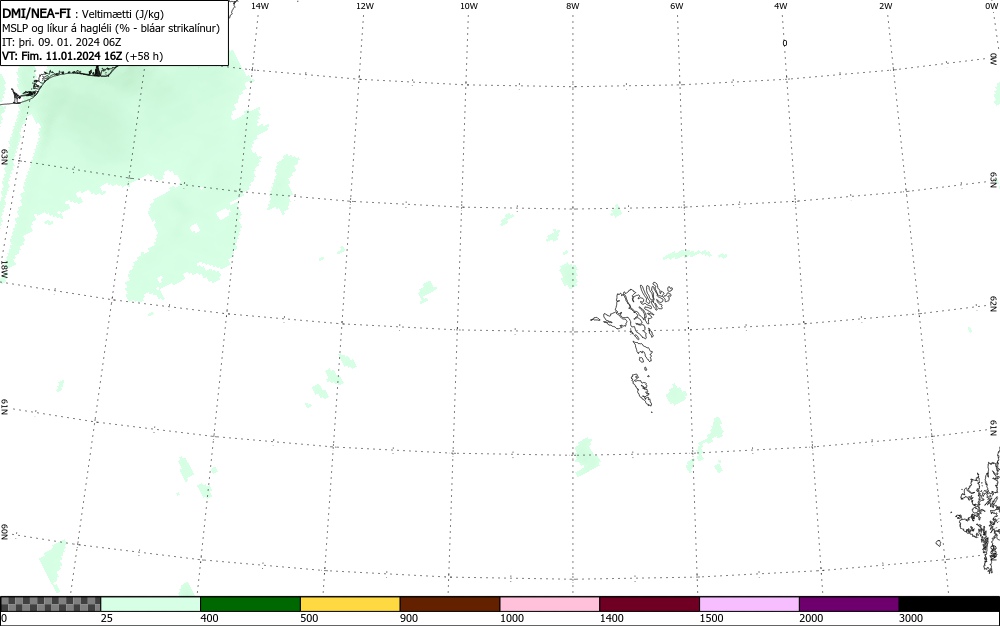This screenshot has height=626, width=1000.
Task: Click the dark green 400–500 legend swatch
Action: tap(250, 604)
